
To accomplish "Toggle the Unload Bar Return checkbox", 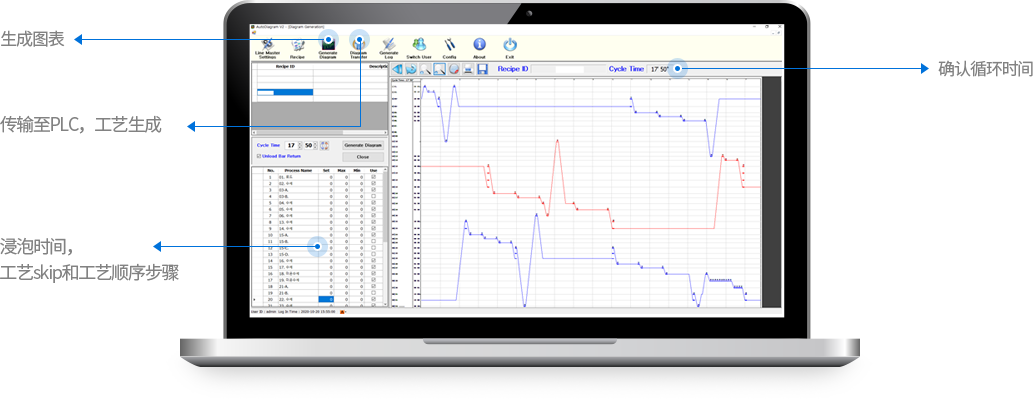I will (260, 156).
